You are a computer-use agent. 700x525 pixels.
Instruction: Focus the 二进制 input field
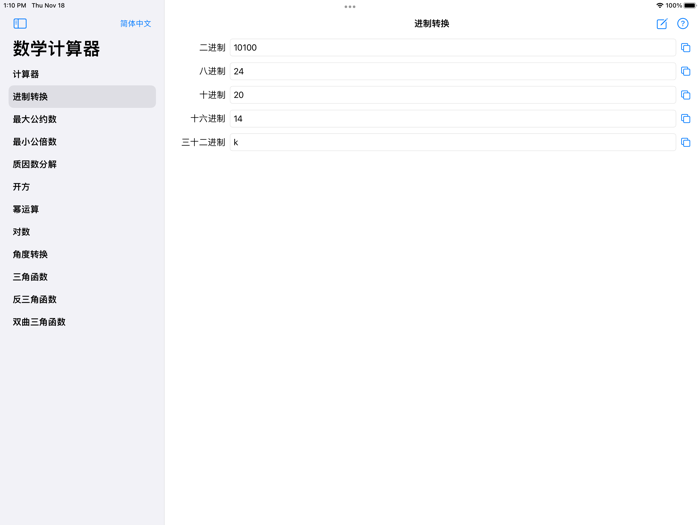(x=453, y=48)
